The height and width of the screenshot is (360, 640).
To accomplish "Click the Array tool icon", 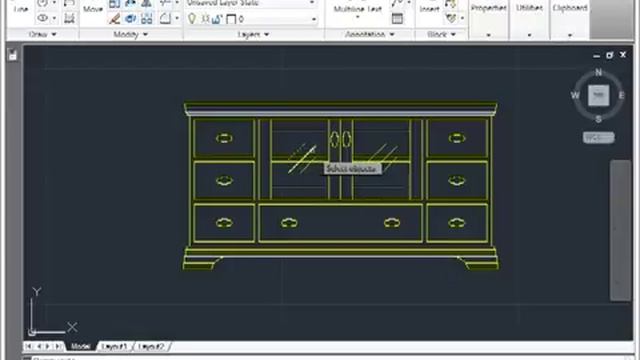I will (x=147, y=19).
